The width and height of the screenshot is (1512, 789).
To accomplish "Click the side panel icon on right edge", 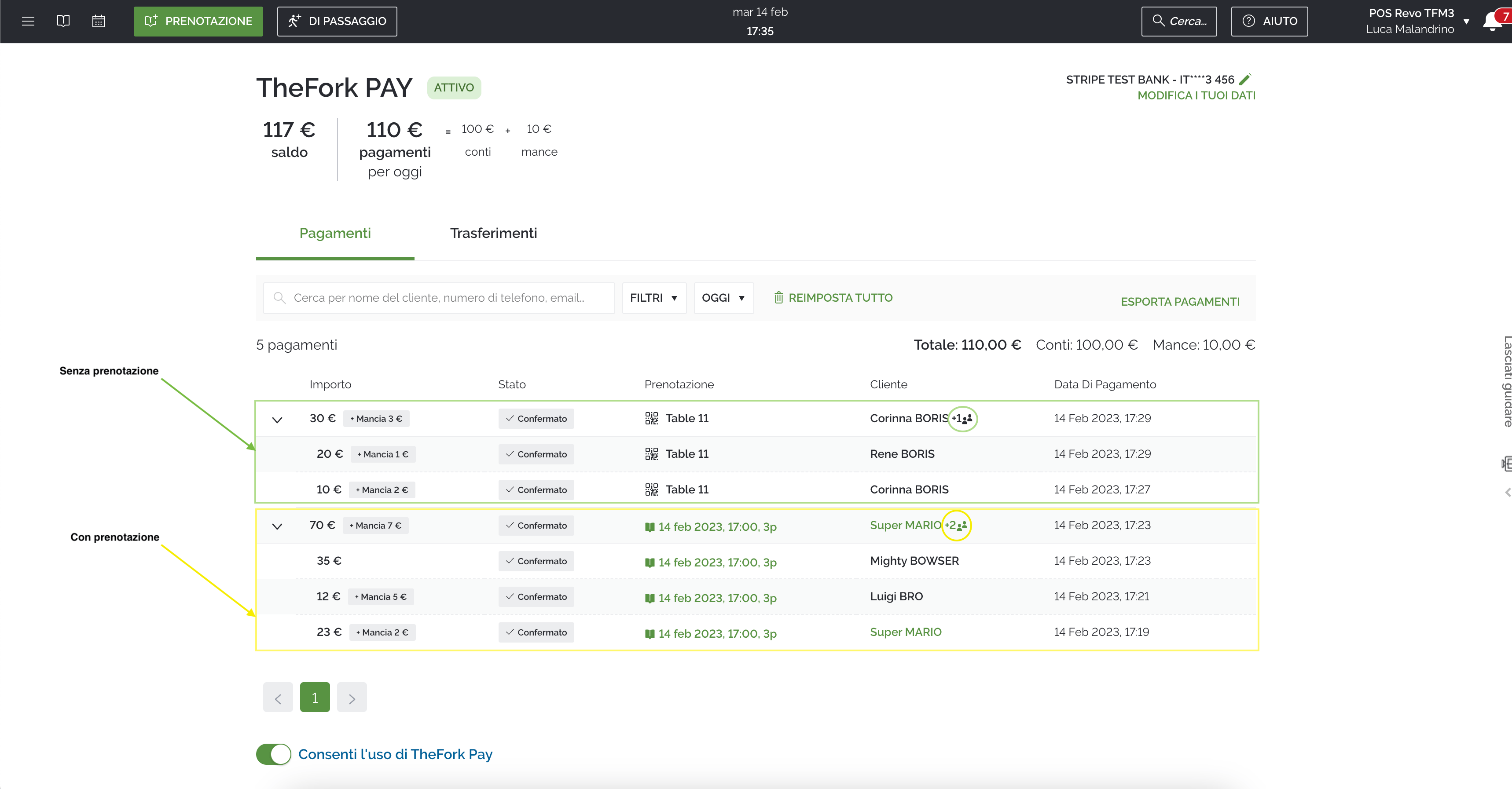I will pos(1507,464).
